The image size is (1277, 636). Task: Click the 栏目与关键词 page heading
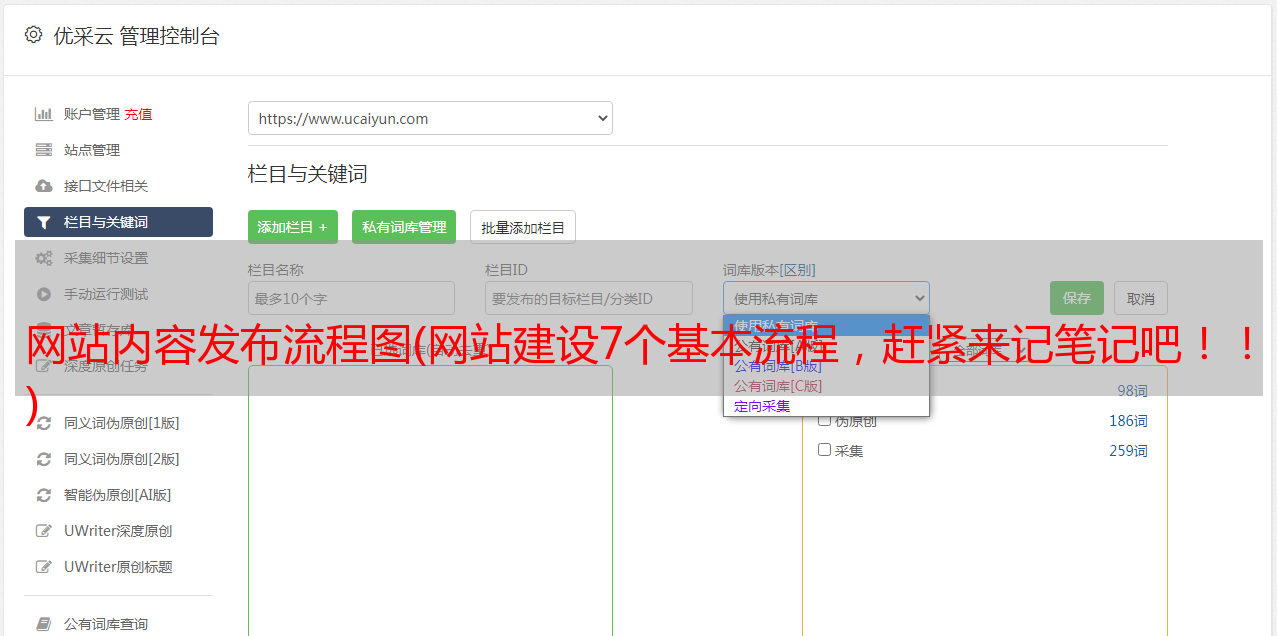tap(308, 174)
